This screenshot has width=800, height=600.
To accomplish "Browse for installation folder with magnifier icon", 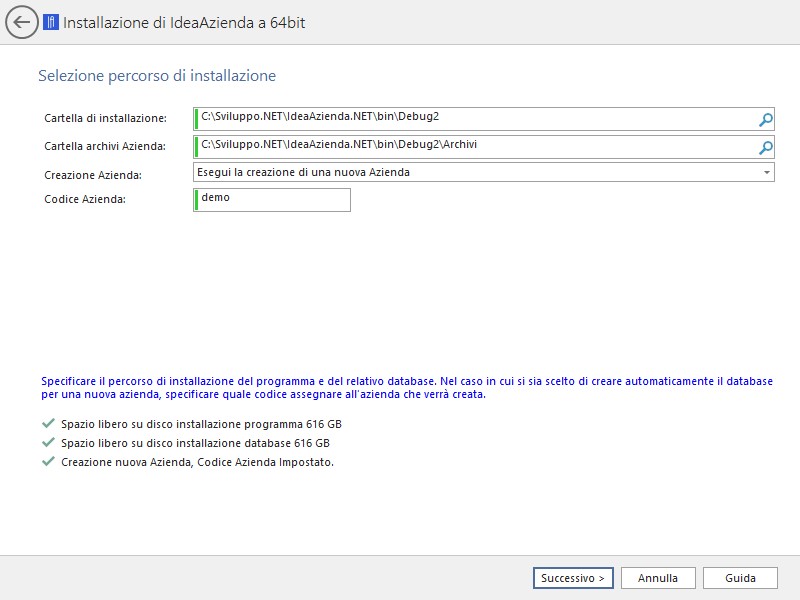I will tap(765, 119).
